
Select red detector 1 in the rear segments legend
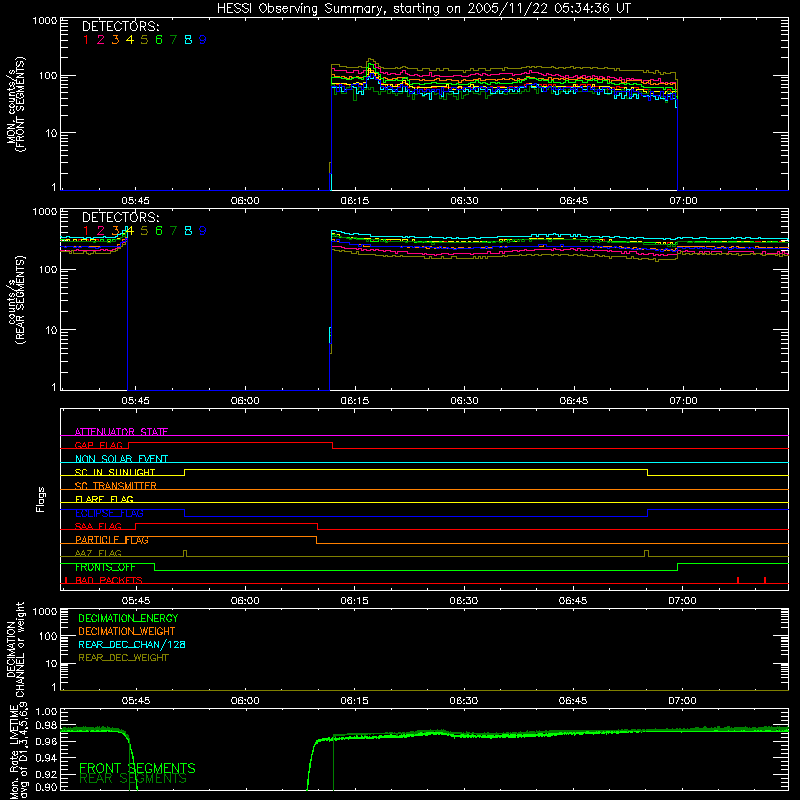[86, 231]
